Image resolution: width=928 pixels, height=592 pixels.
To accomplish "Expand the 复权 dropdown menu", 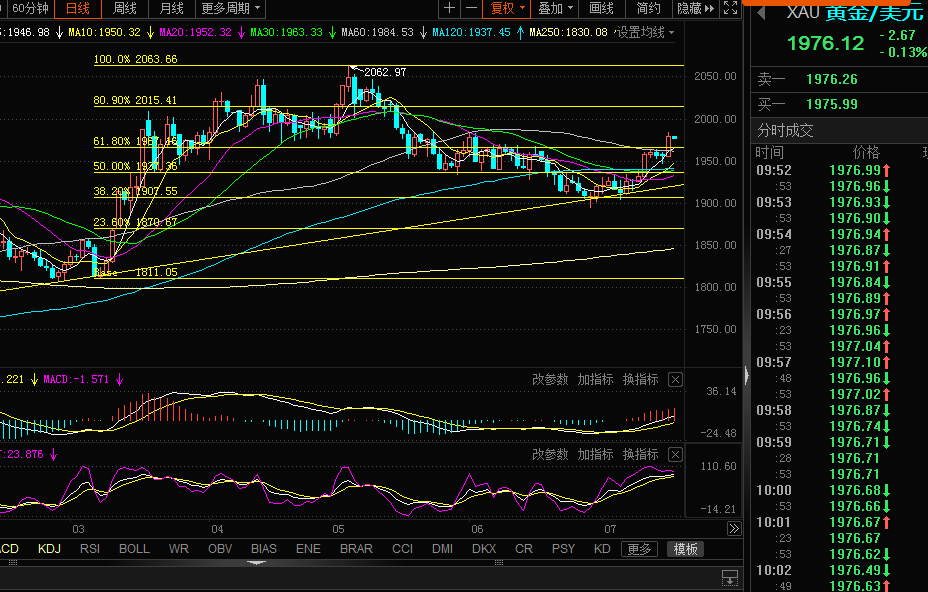I will click(507, 8).
